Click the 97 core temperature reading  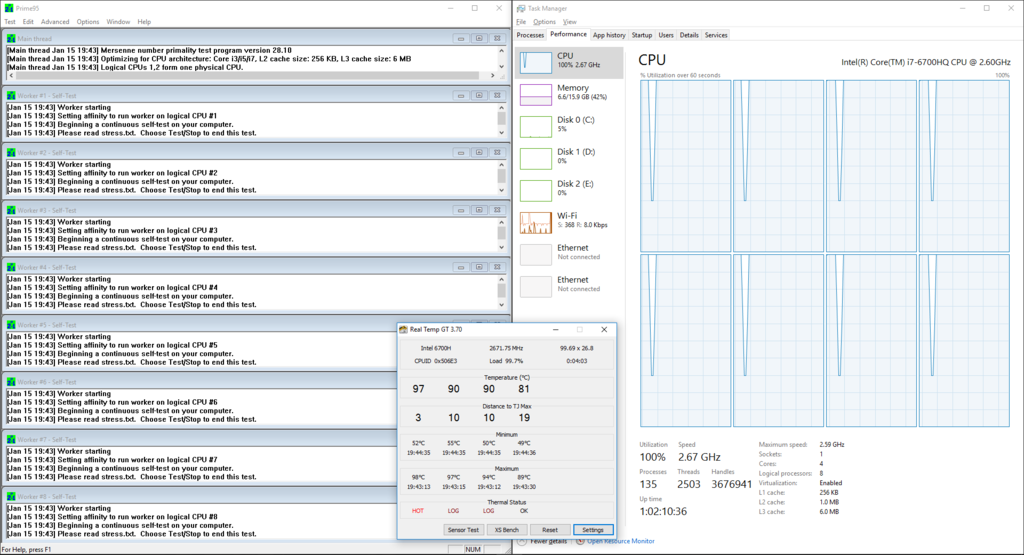click(x=419, y=388)
